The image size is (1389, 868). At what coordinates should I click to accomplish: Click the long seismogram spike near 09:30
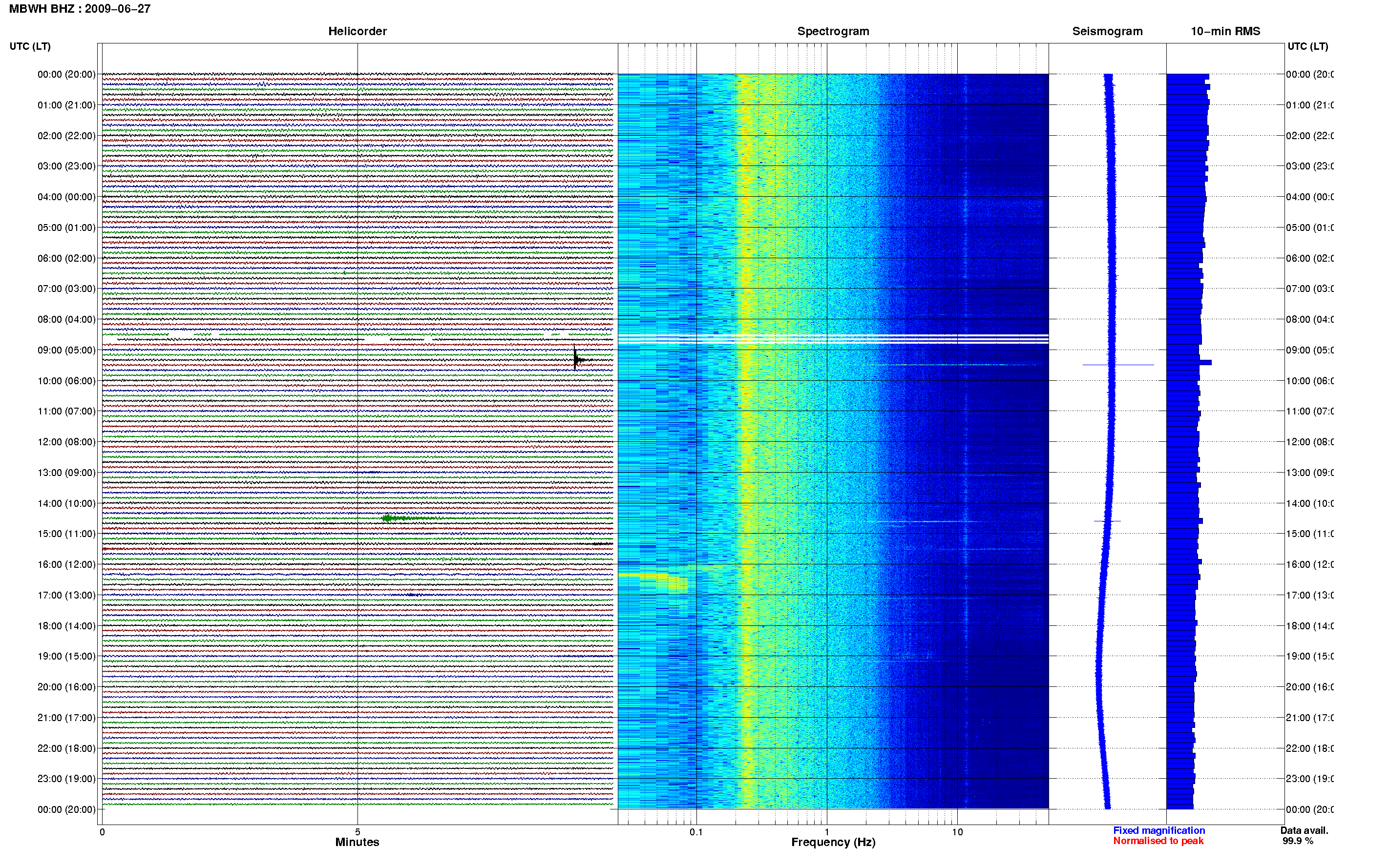[x=1118, y=365]
